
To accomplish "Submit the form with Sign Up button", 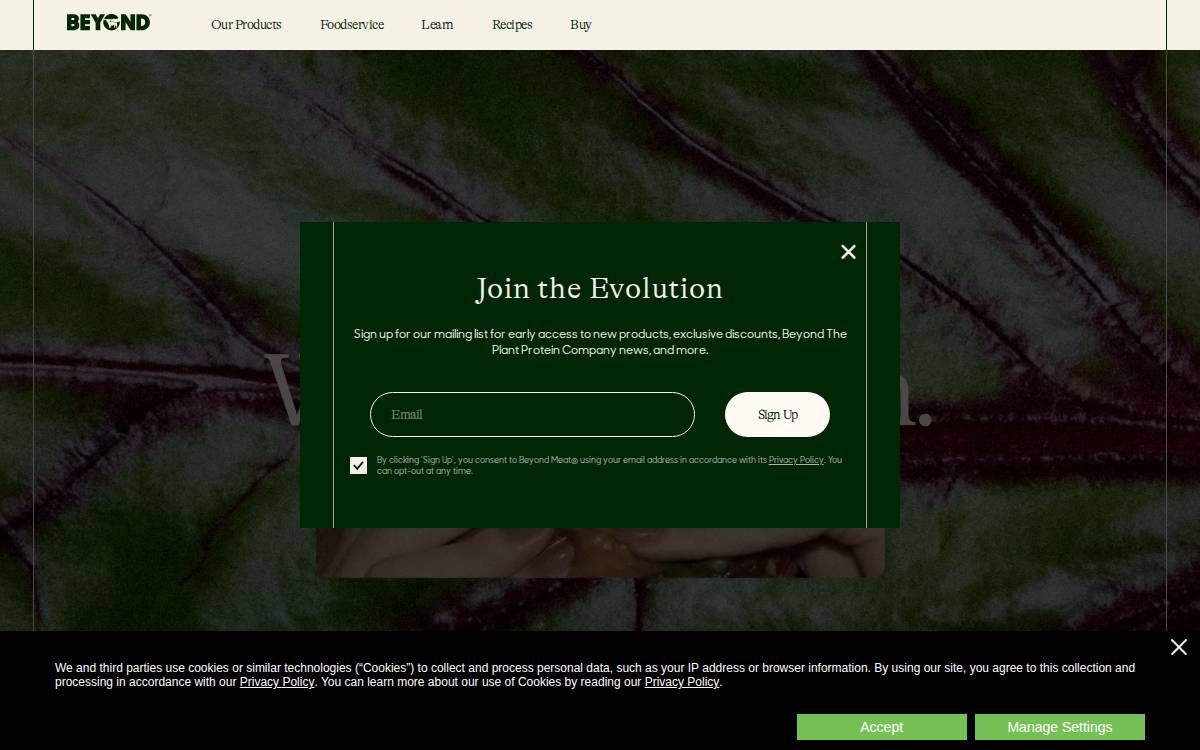I will (x=777, y=414).
